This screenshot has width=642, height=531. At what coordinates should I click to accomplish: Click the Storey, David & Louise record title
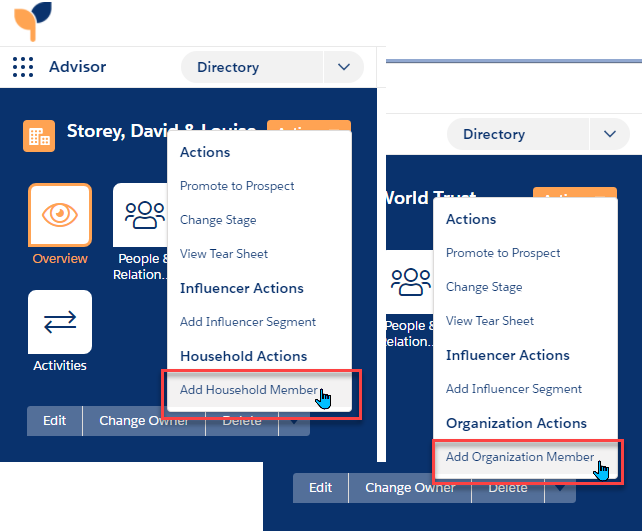tap(161, 131)
